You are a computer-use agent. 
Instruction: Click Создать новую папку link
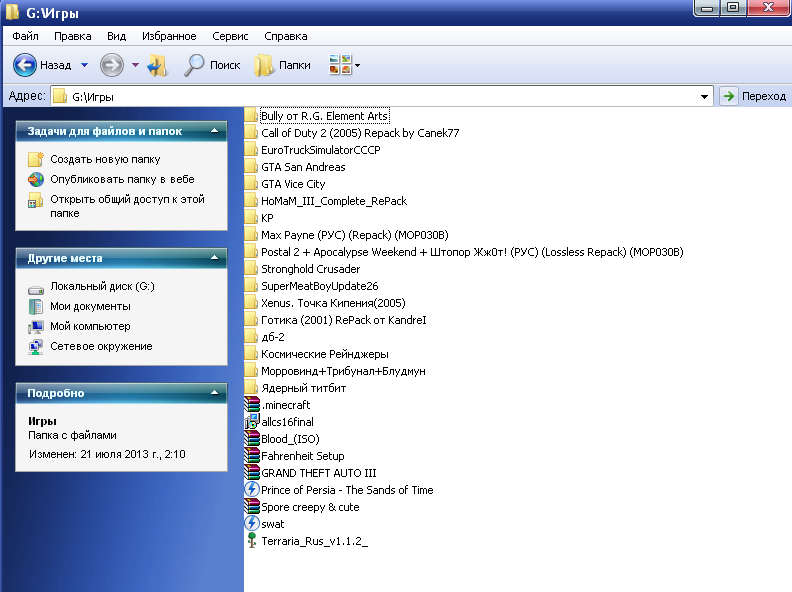coord(105,159)
